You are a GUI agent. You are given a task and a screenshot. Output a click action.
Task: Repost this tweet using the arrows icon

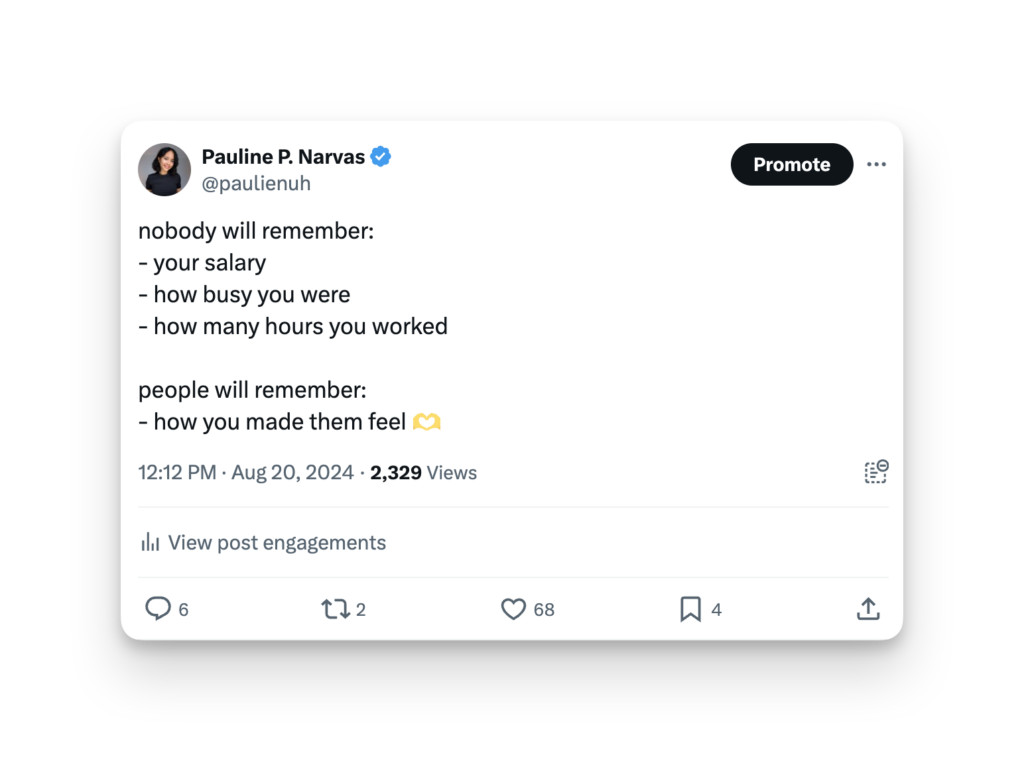click(x=334, y=609)
